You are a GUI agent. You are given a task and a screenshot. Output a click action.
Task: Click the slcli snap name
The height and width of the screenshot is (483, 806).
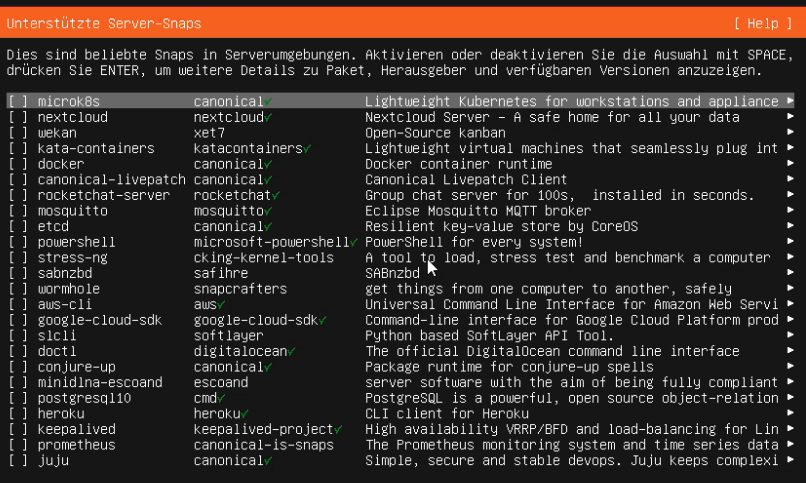click(x=57, y=336)
